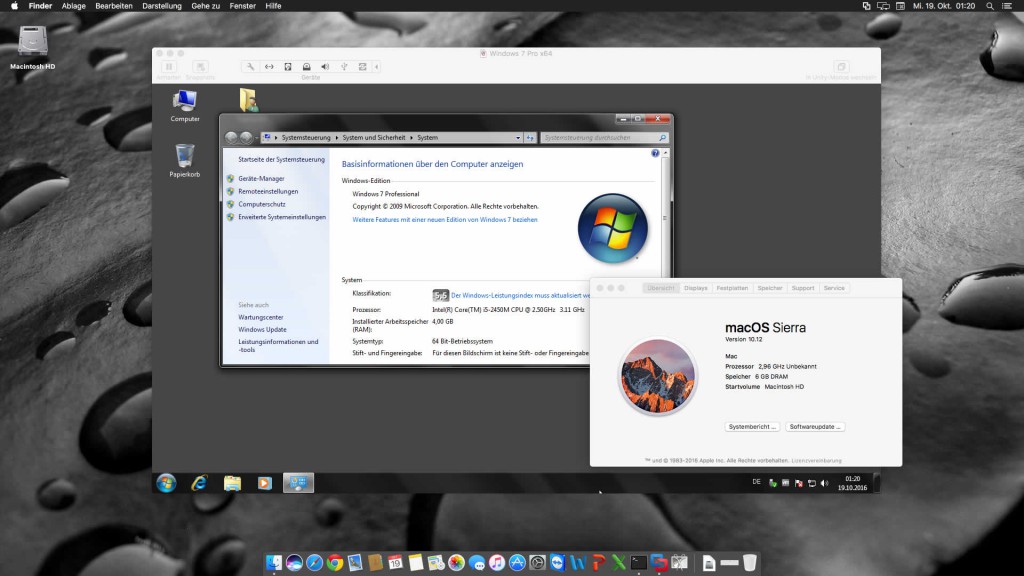Image resolution: width=1024 pixels, height=576 pixels.
Task: Open the Windows Update link
Action: tap(262, 330)
